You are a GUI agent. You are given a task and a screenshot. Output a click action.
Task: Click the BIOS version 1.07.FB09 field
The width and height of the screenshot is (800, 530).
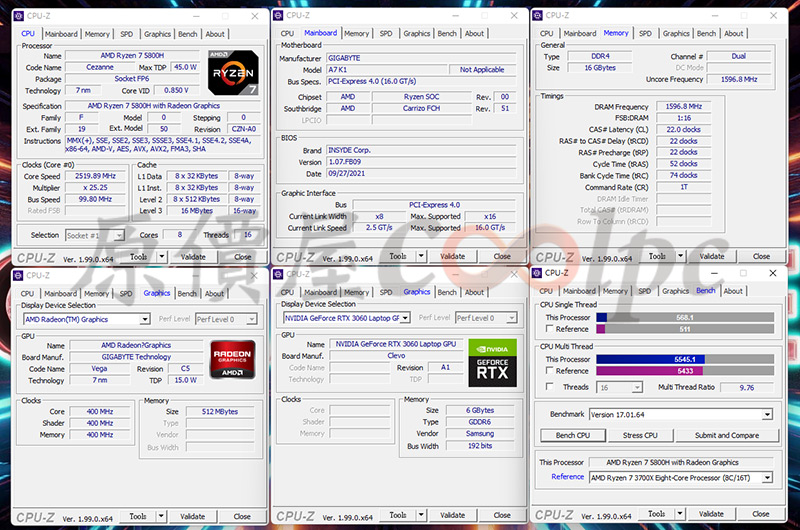(421, 162)
